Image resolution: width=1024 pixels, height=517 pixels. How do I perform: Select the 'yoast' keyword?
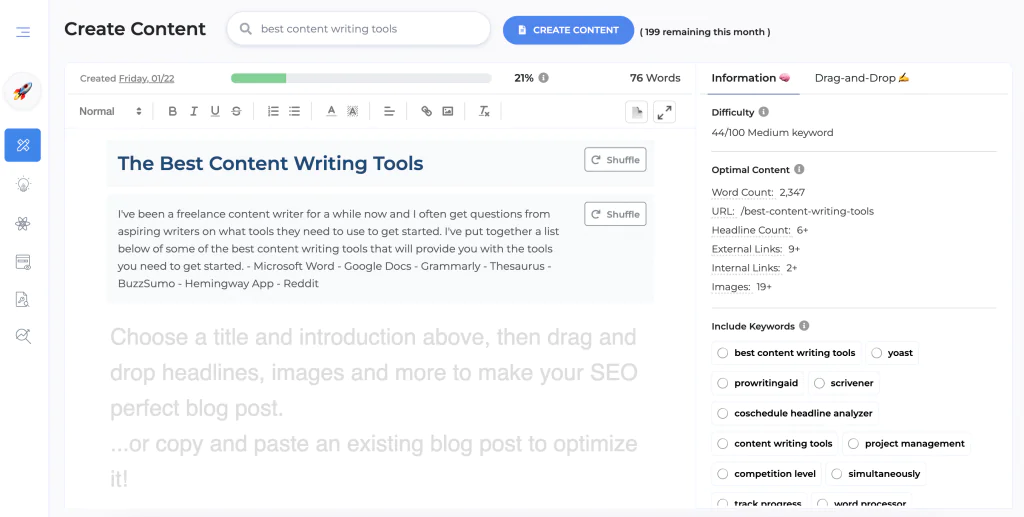point(892,352)
